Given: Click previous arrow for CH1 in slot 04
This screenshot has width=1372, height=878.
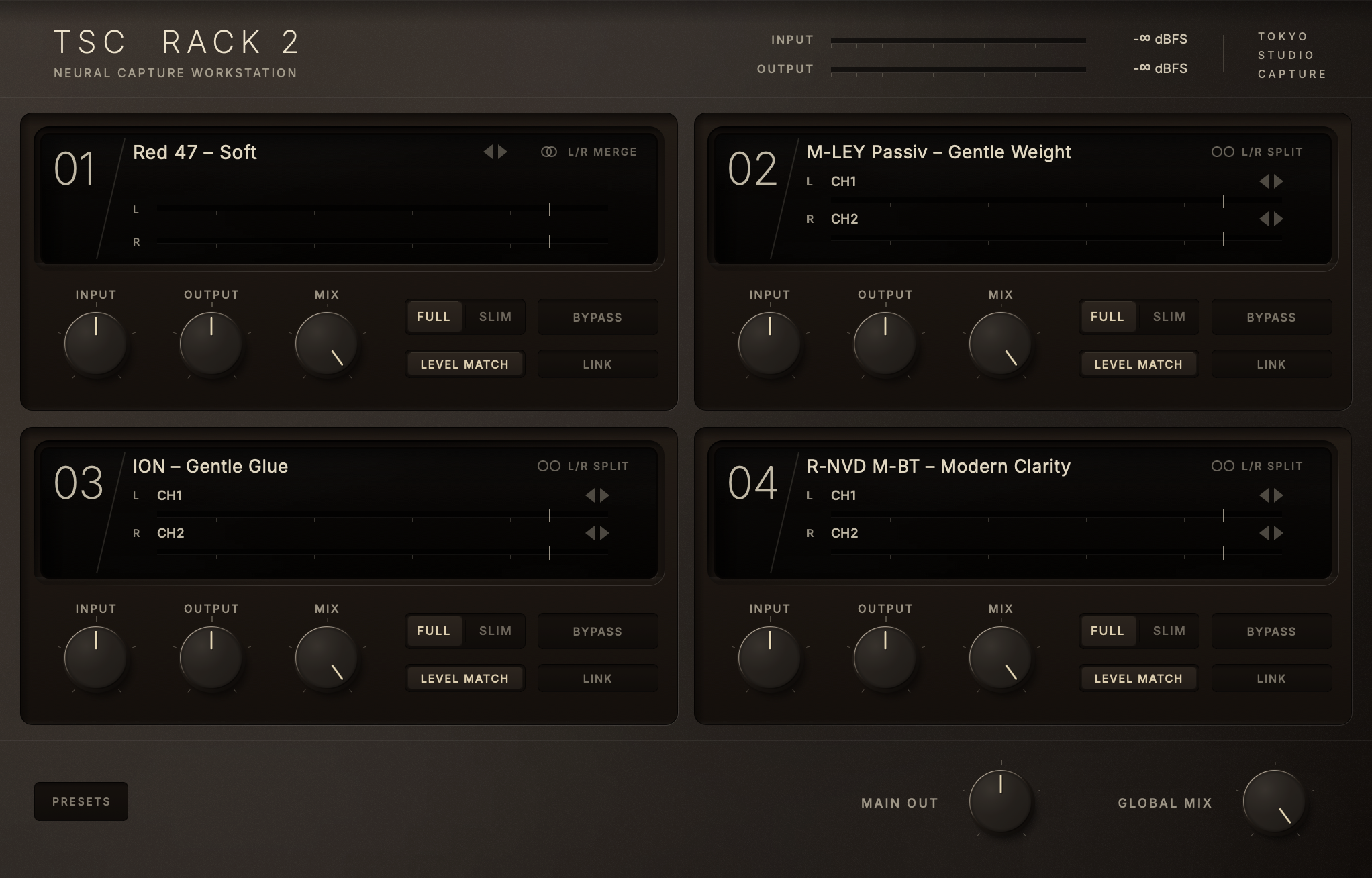Looking at the screenshot, I should pyautogui.click(x=1264, y=495).
